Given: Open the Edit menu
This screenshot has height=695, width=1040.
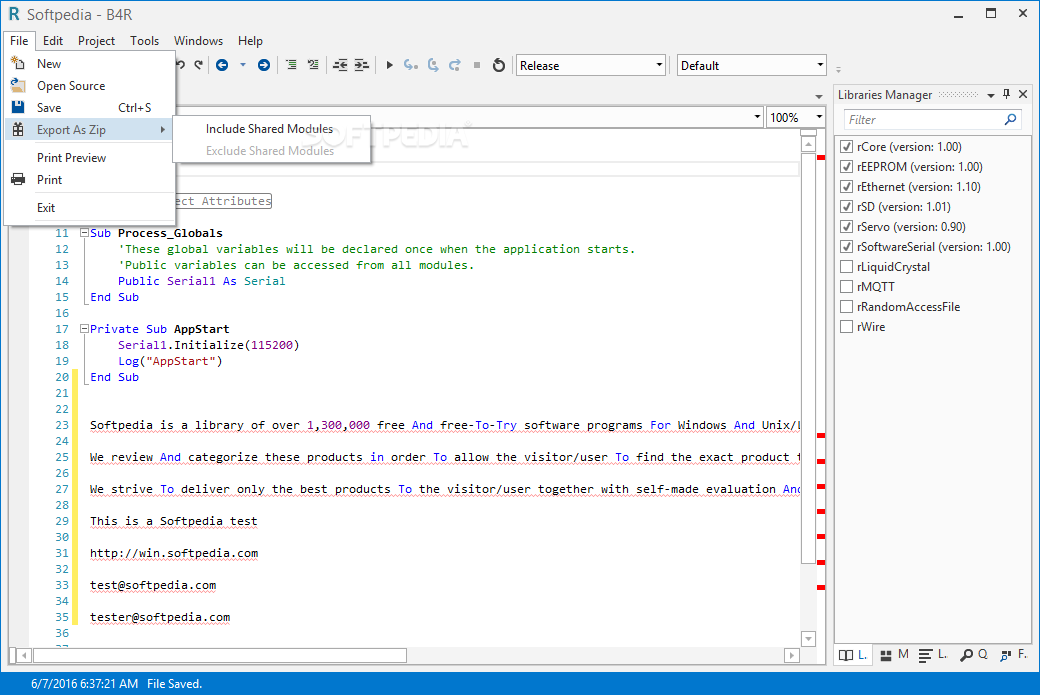Looking at the screenshot, I should 53,40.
